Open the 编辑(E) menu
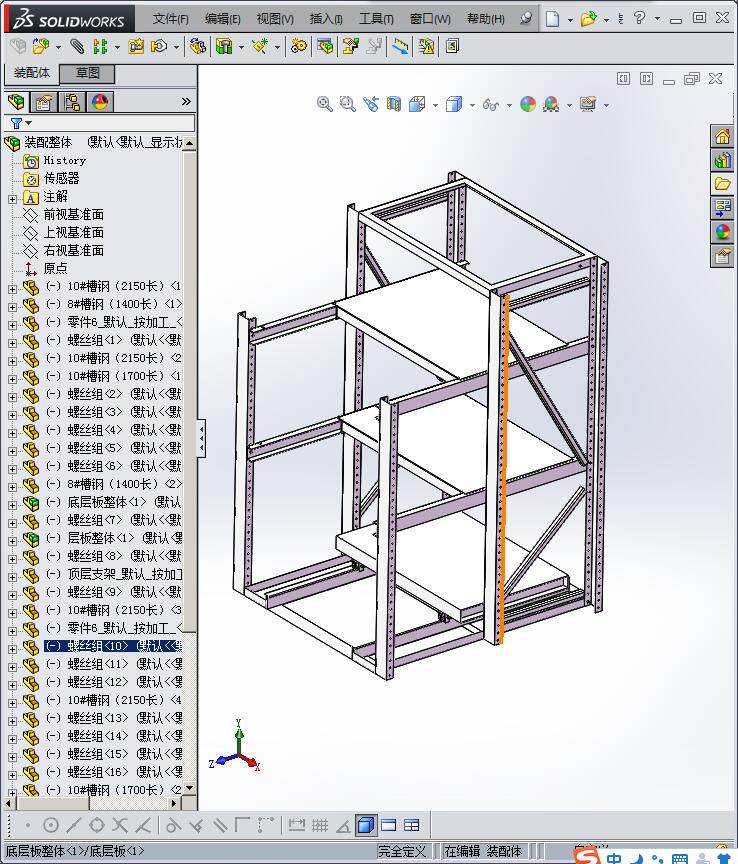The width and height of the screenshot is (738, 864). pyautogui.click(x=222, y=19)
